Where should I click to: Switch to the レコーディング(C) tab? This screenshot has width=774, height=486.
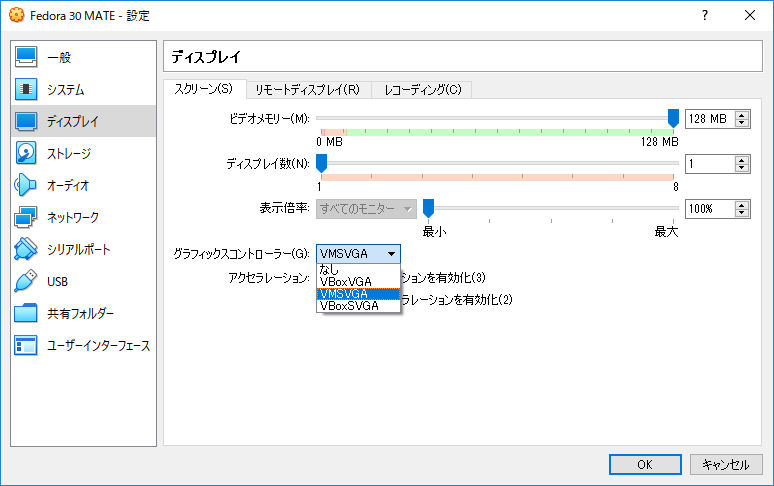pos(423,90)
